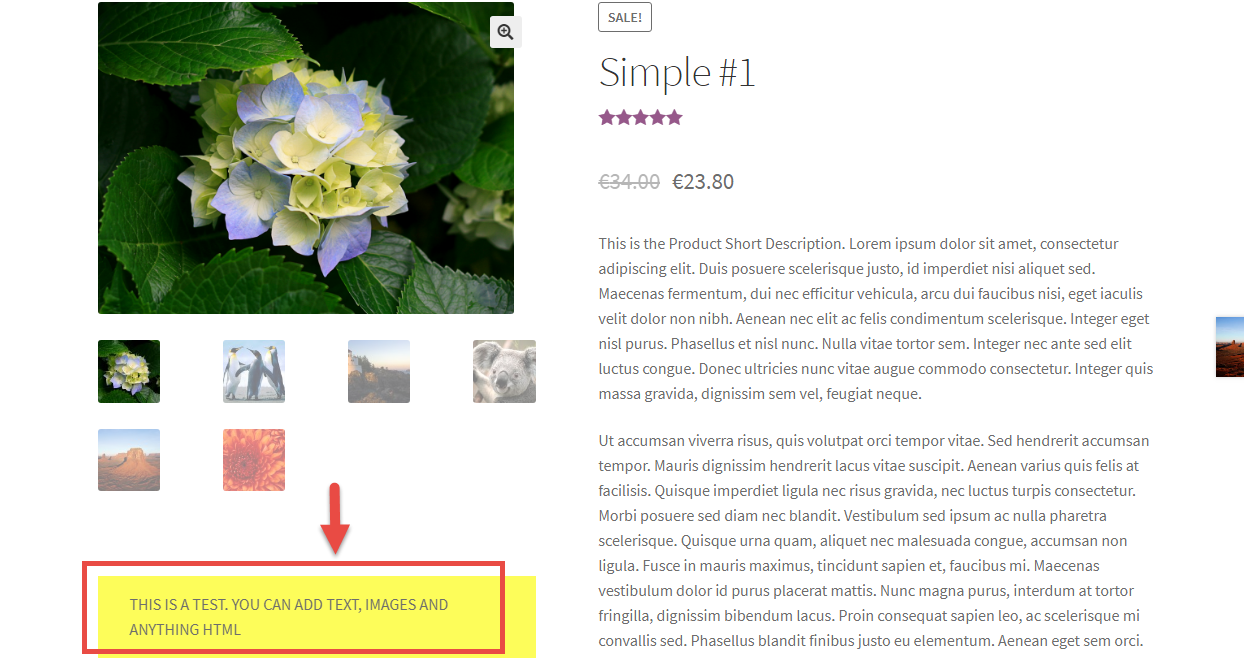Screen dimensions: 1244x664
Task: Select the penguins gallery thumbnail
Action: 254,371
